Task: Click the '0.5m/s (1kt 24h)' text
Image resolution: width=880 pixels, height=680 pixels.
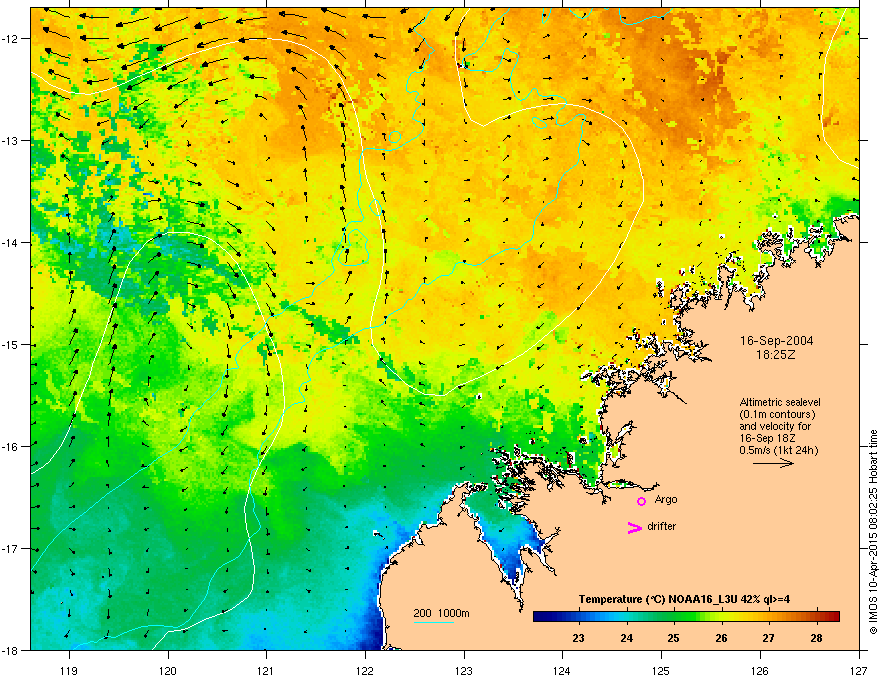Action: (x=779, y=450)
